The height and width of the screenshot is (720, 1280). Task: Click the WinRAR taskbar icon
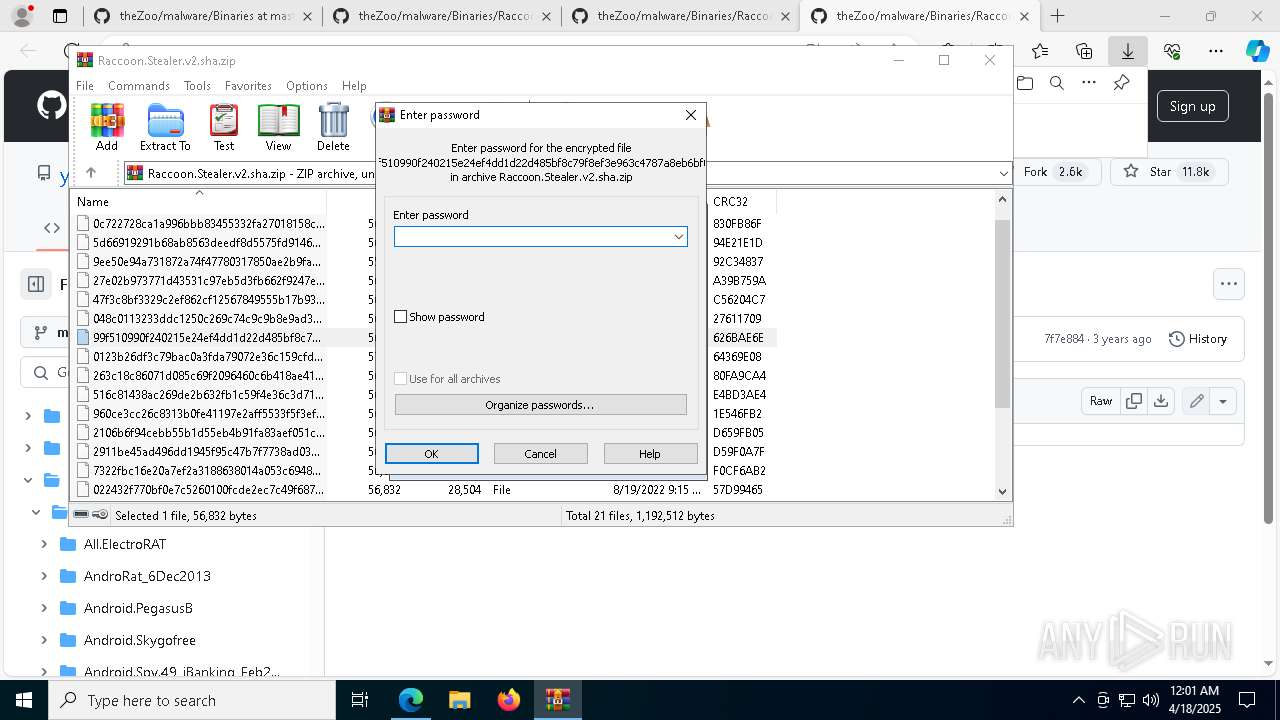(557, 700)
